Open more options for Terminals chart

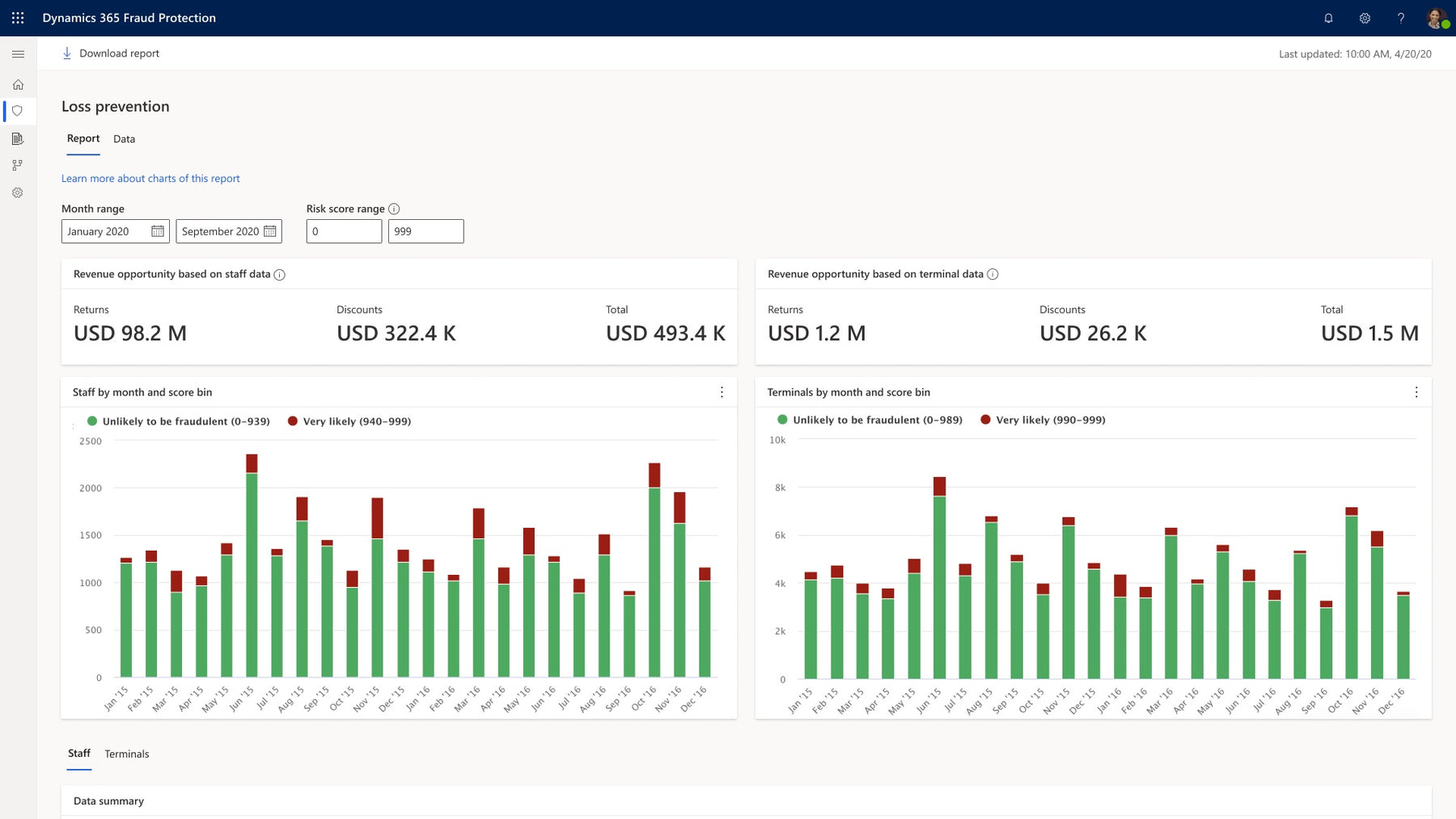coord(1416,392)
